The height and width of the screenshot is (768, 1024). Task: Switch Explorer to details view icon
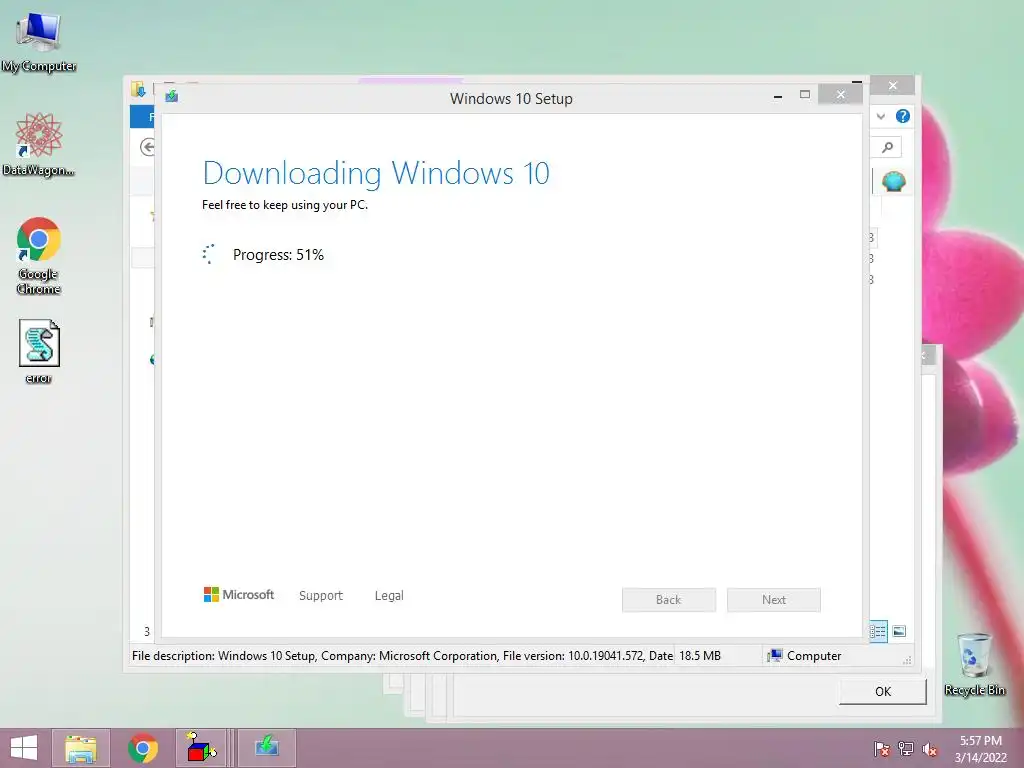878,631
